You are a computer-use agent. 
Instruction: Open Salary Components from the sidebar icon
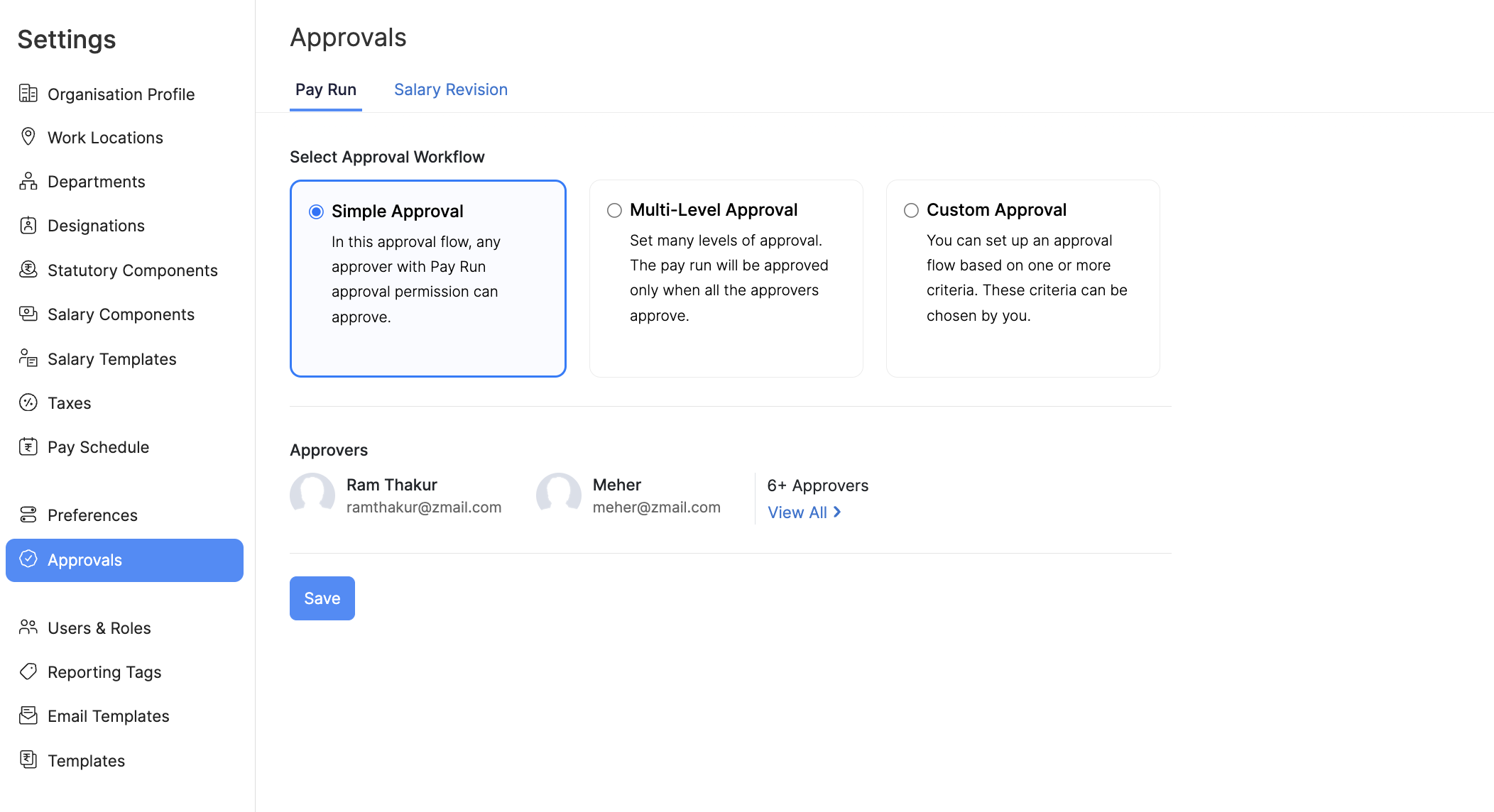28,314
